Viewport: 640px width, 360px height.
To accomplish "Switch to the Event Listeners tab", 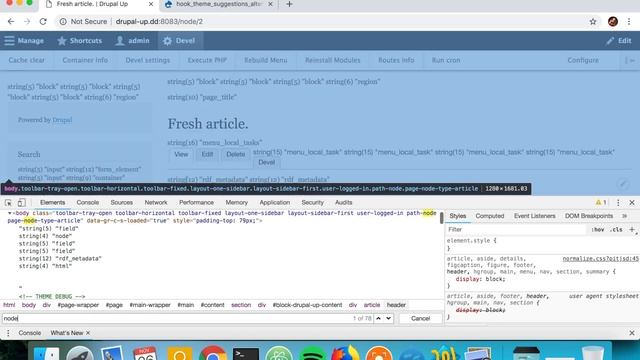I will [x=535, y=216].
